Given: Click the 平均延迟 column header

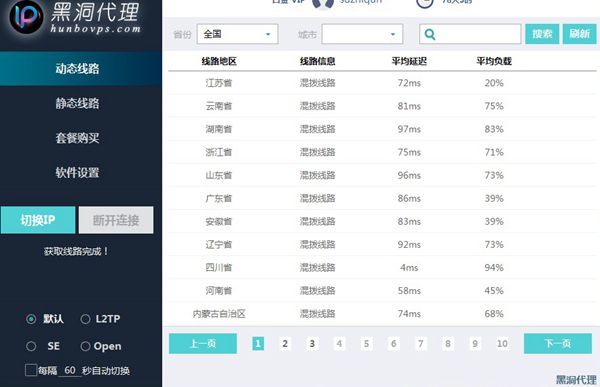Looking at the screenshot, I should [x=409, y=61].
